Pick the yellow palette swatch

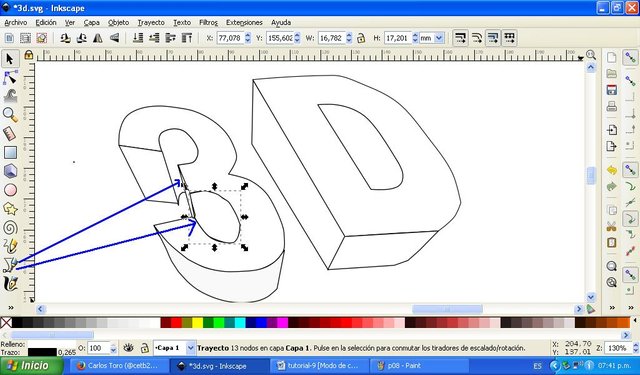click(x=198, y=323)
